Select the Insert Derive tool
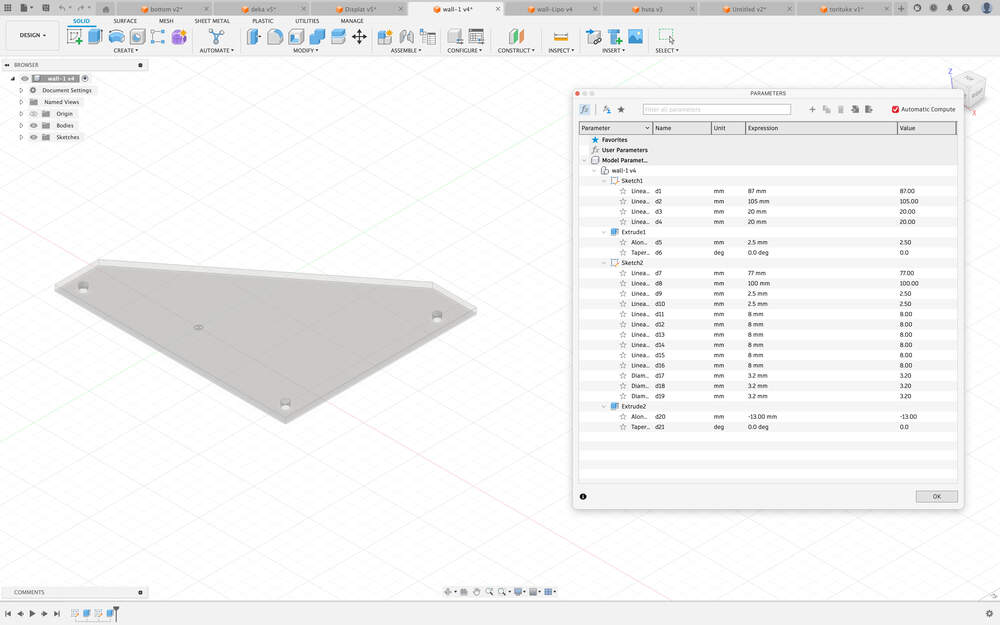1000x625 pixels. click(x=593, y=36)
